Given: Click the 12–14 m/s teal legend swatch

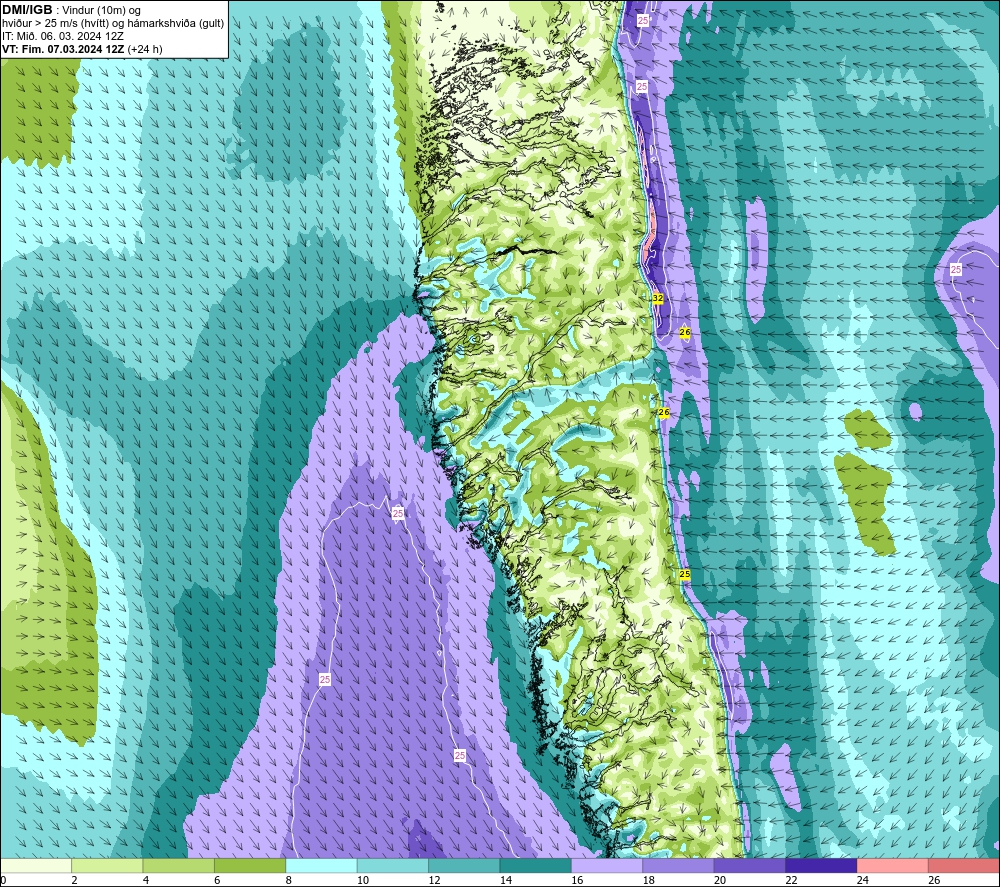Looking at the screenshot, I should 464,866.
